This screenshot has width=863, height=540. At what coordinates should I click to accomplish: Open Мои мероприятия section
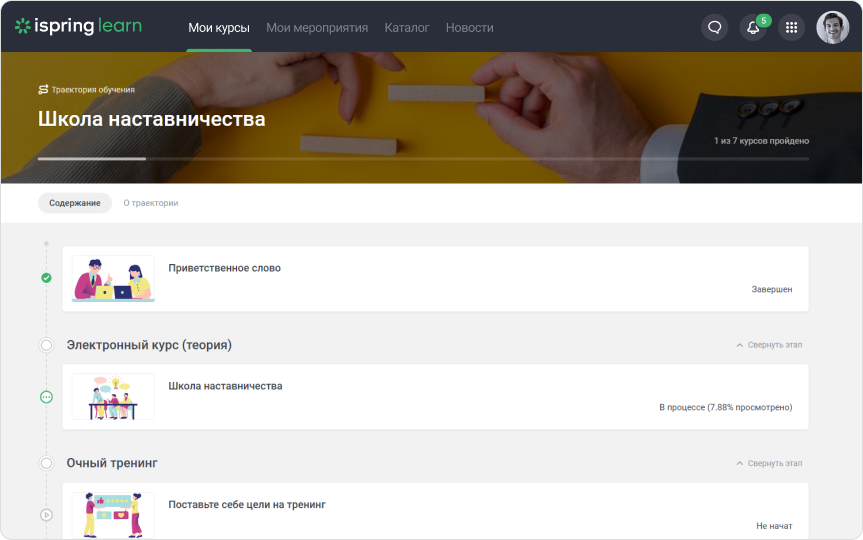click(x=317, y=28)
